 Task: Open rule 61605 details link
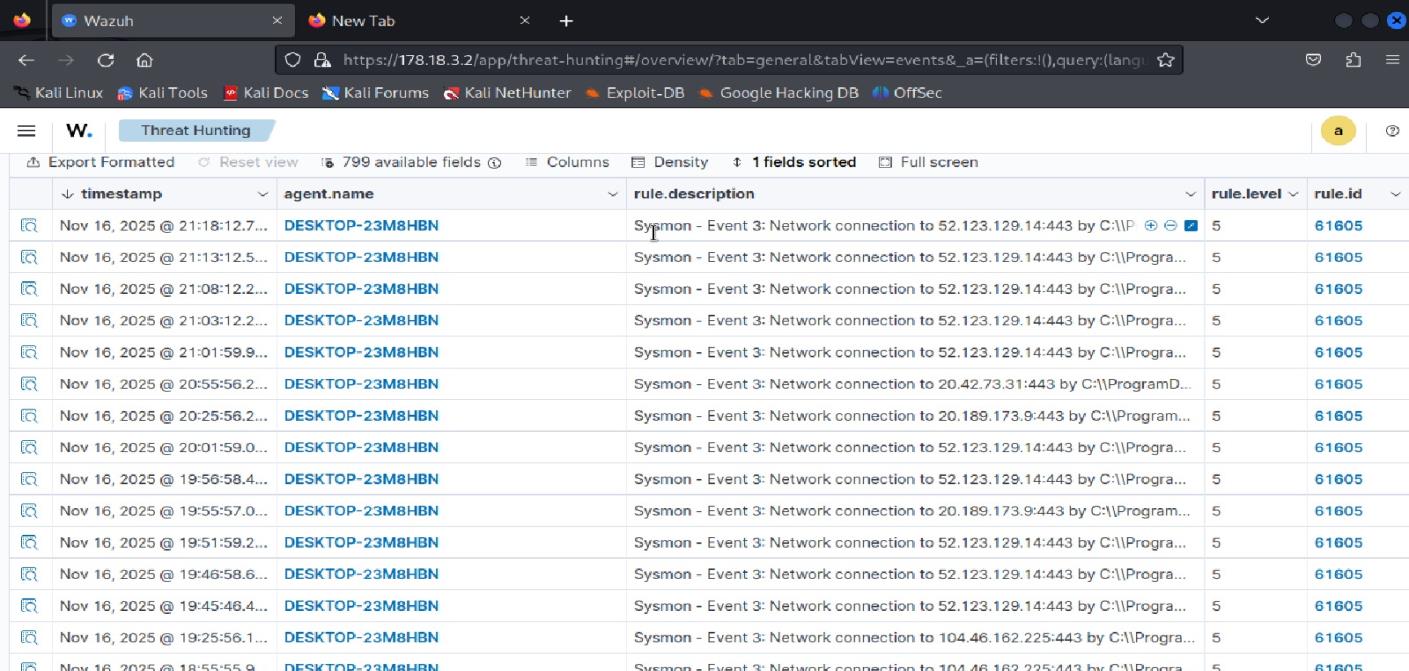click(1338, 225)
